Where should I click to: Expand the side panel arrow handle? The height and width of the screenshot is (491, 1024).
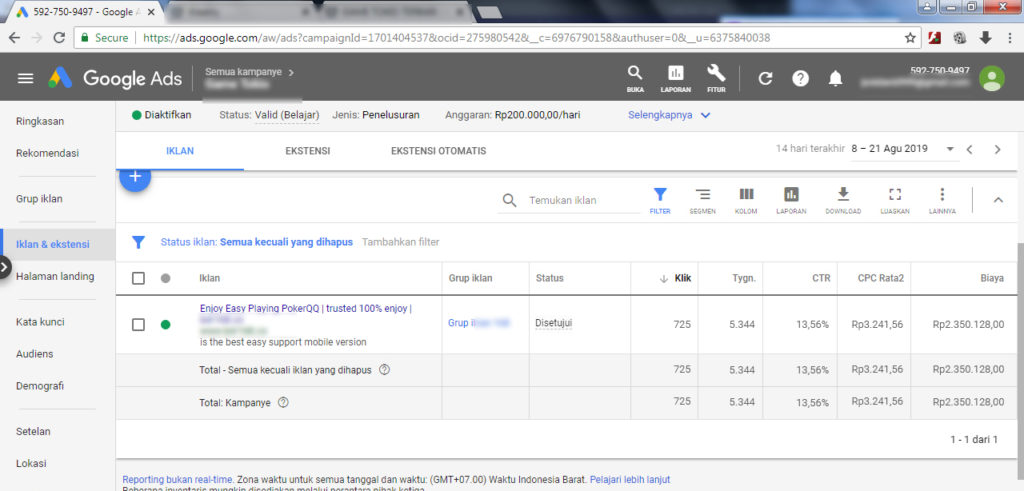[x=5, y=266]
